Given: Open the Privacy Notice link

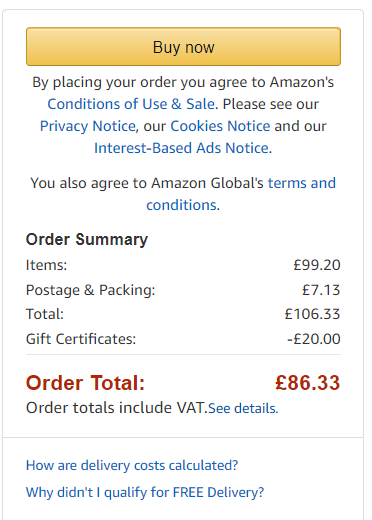Looking at the screenshot, I should coord(88,126).
